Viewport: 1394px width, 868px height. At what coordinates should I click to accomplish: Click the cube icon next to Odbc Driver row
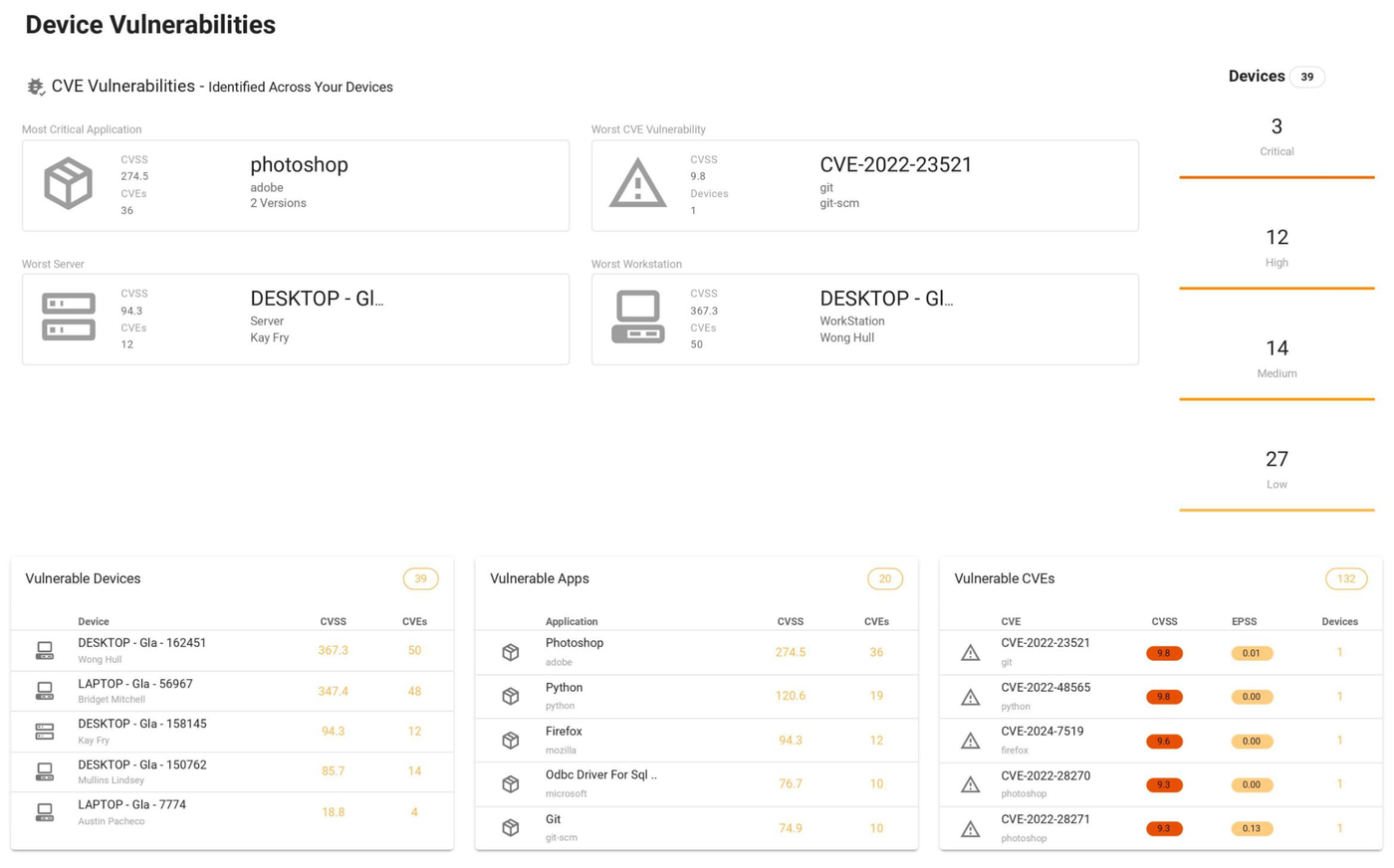point(511,783)
